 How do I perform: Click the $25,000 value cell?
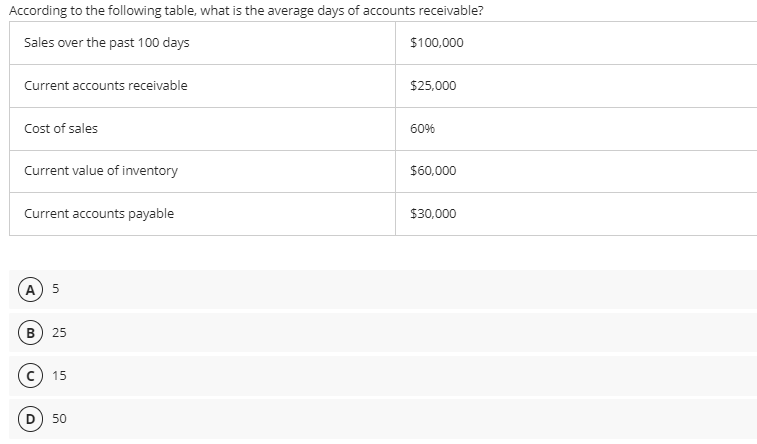pos(433,86)
